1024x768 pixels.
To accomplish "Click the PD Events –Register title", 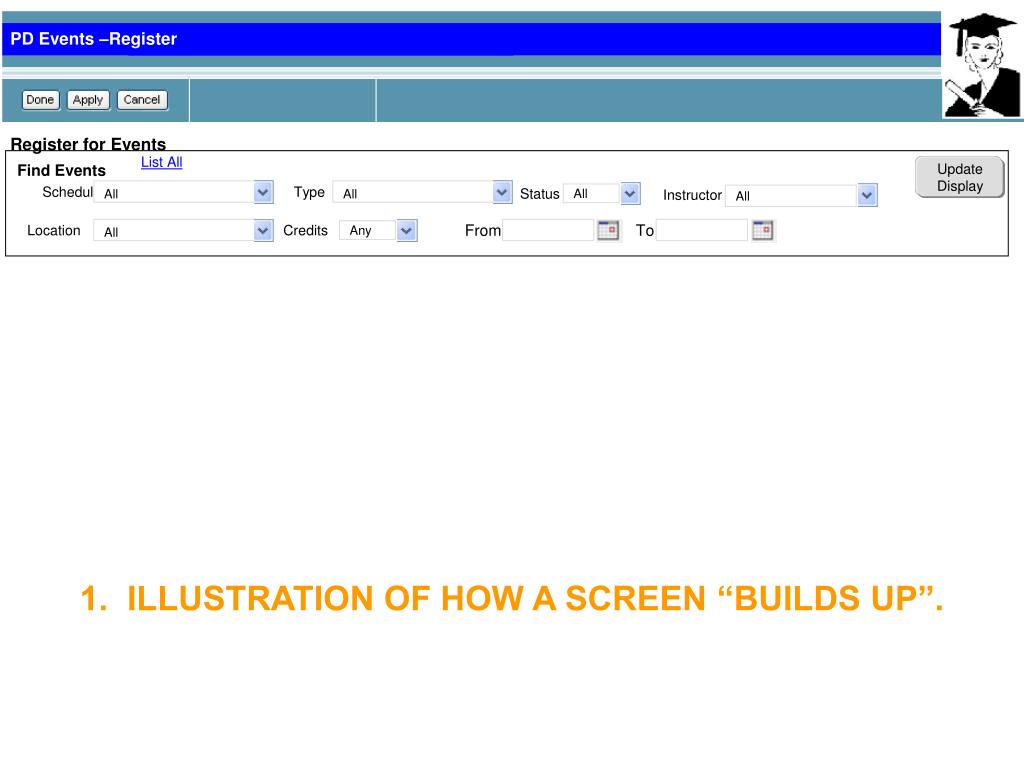I will tap(93, 39).
